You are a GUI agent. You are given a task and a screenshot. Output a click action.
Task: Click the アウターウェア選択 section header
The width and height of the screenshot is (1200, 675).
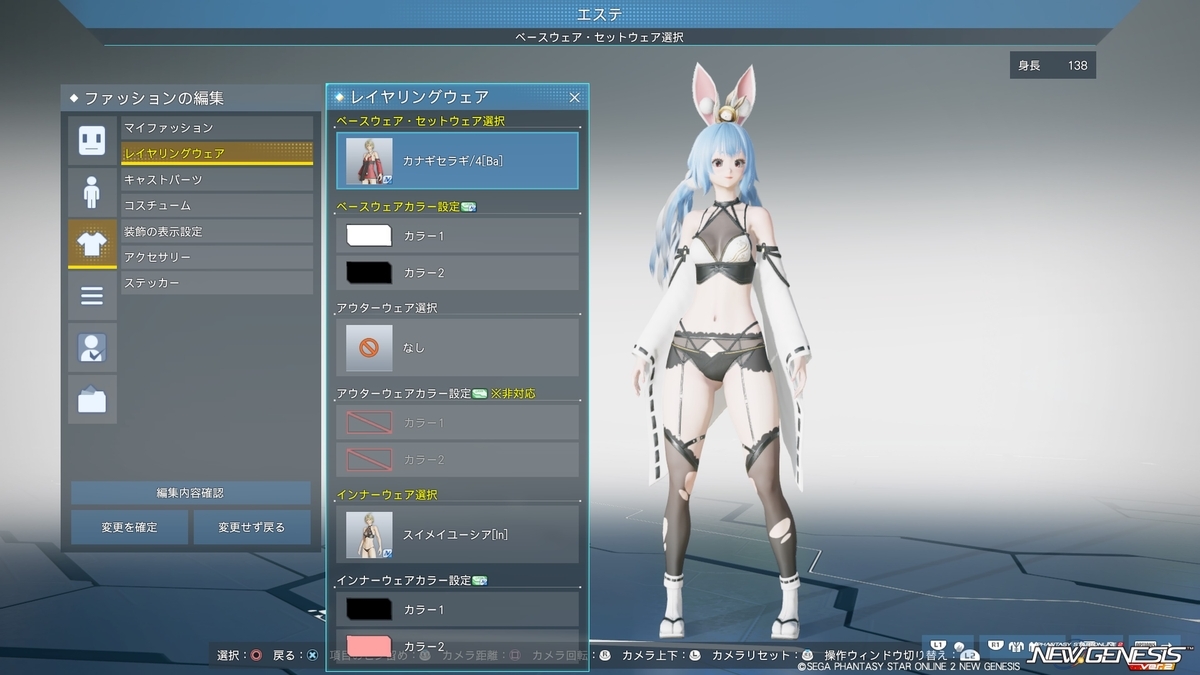click(386, 308)
